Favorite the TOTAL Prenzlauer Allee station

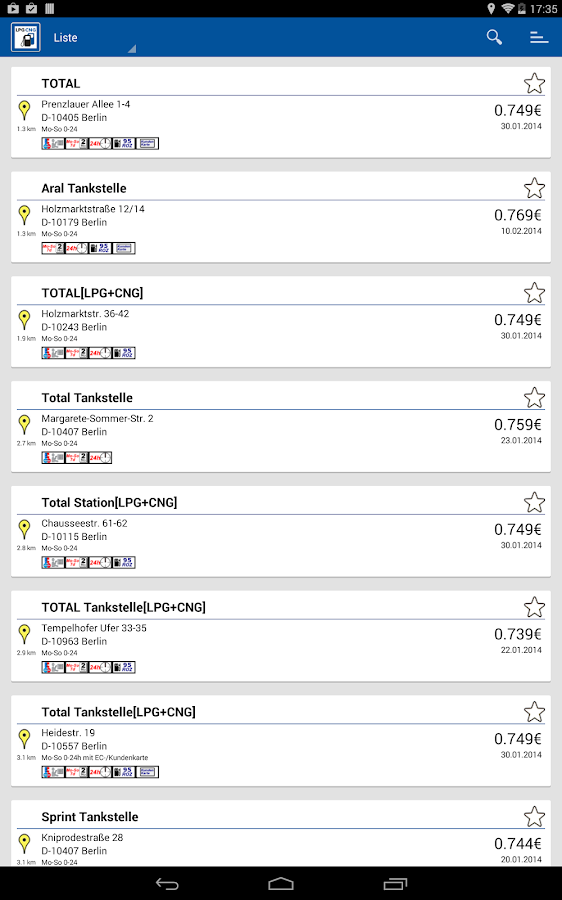click(x=534, y=83)
